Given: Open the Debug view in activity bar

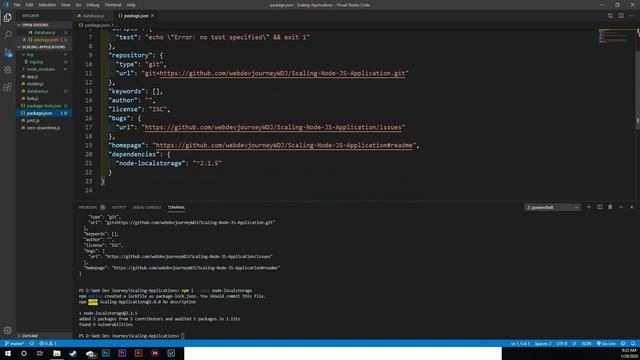Looking at the screenshot, I should coord(7,70).
